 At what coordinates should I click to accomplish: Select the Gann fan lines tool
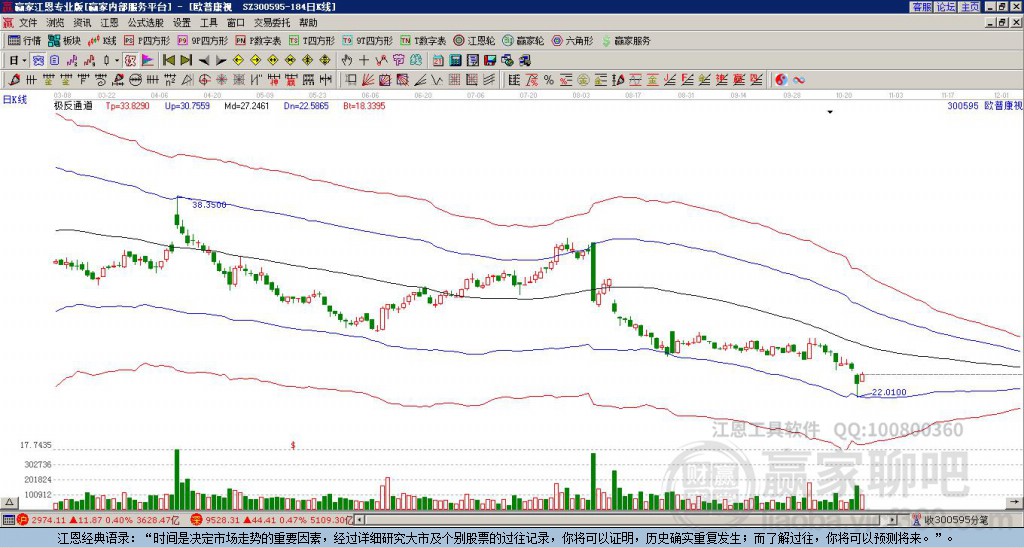pyautogui.click(x=368, y=80)
